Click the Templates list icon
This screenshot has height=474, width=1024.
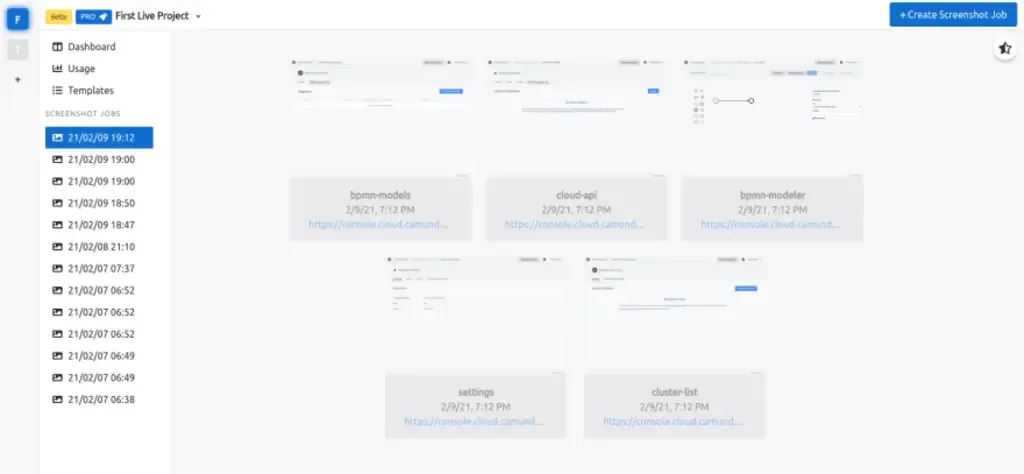click(57, 91)
